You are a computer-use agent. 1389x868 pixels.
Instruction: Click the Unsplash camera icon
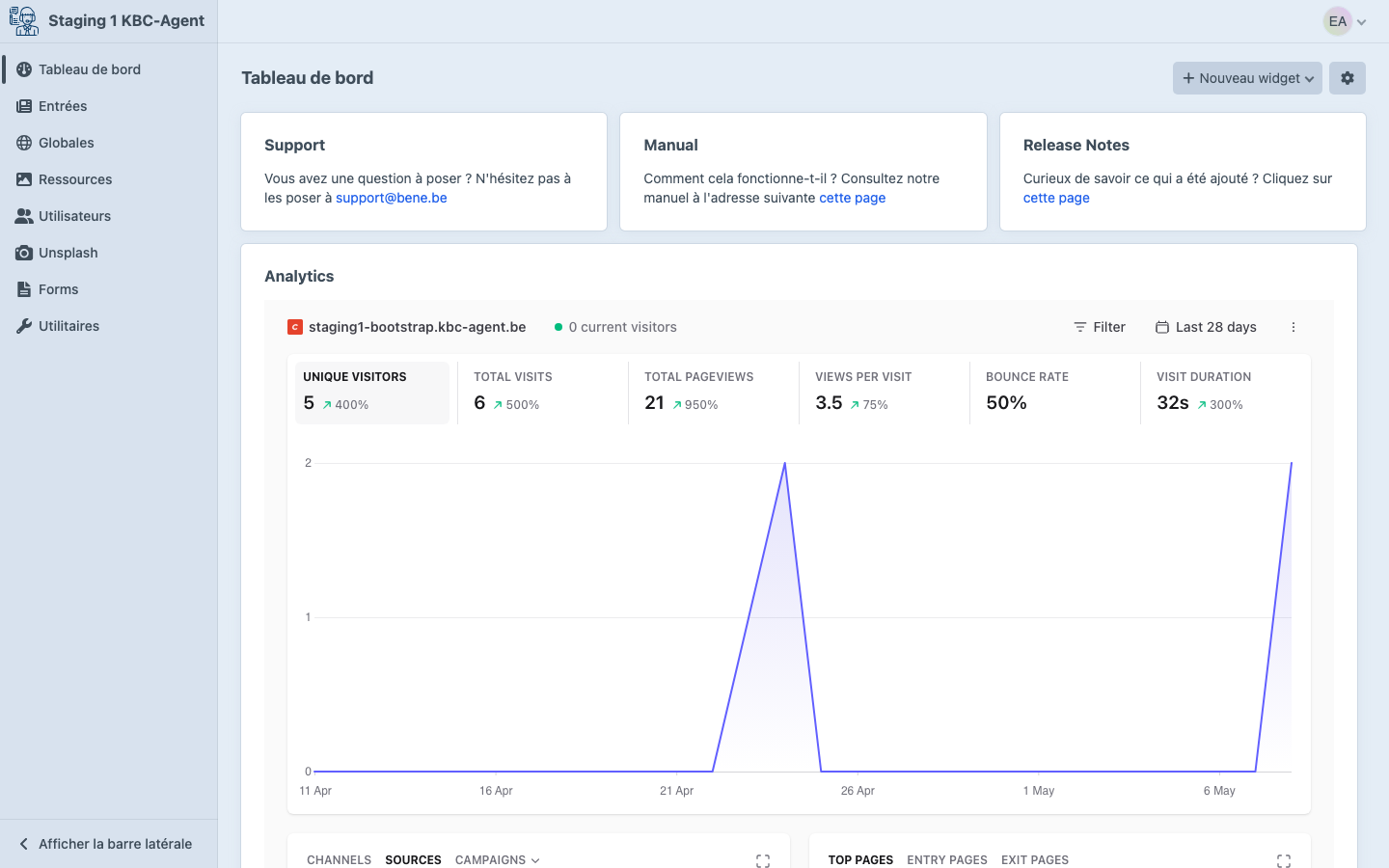coord(24,253)
